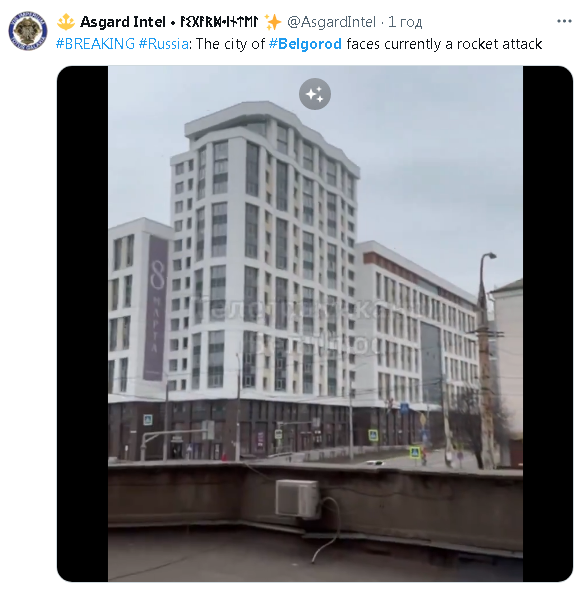Image resolution: width=587 pixels, height=592 pixels.
Task: Click the right black letterbox of the video
Action: (548, 324)
